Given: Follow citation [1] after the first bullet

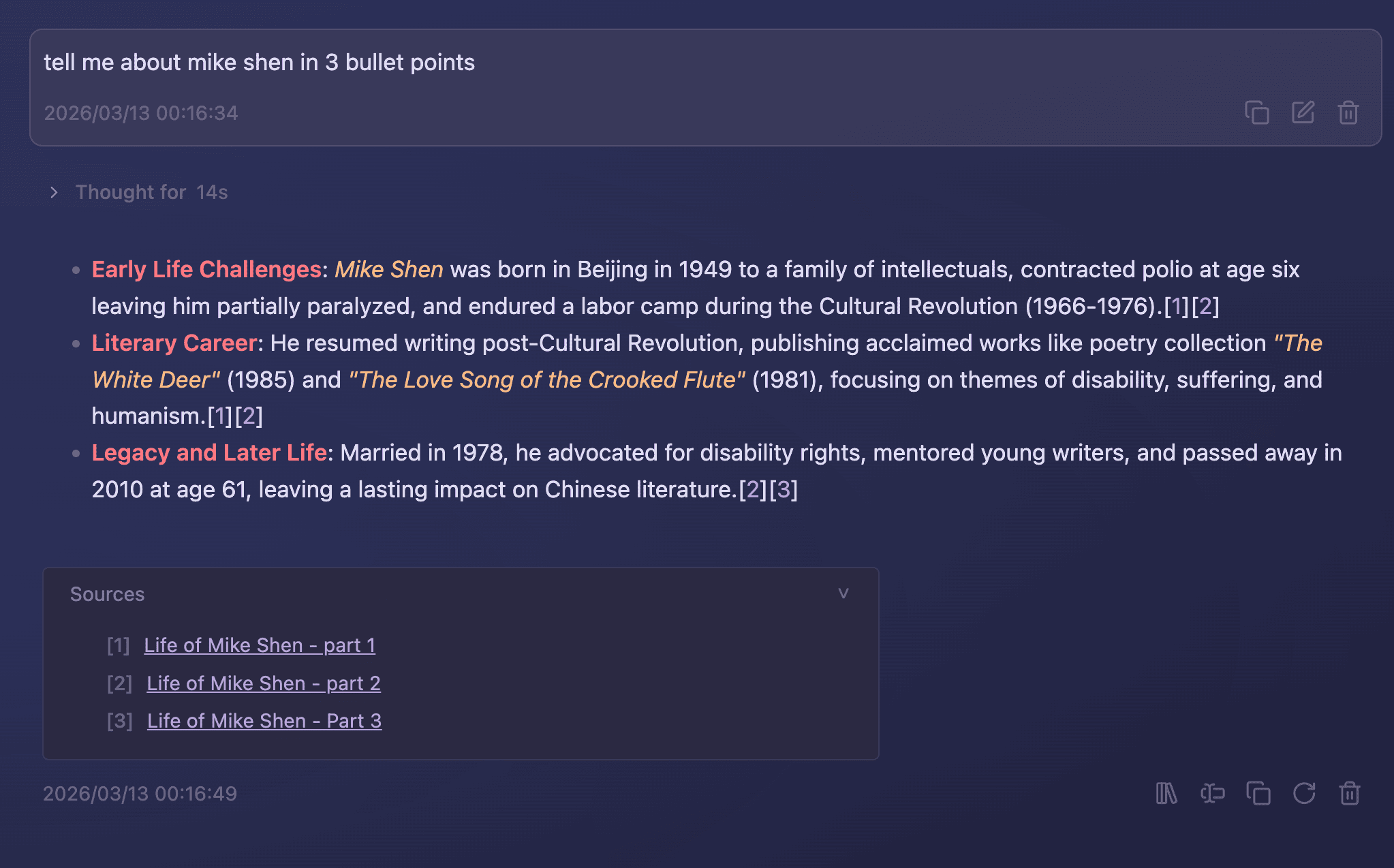Looking at the screenshot, I should pyautogui.click(x=1178, y=307).
